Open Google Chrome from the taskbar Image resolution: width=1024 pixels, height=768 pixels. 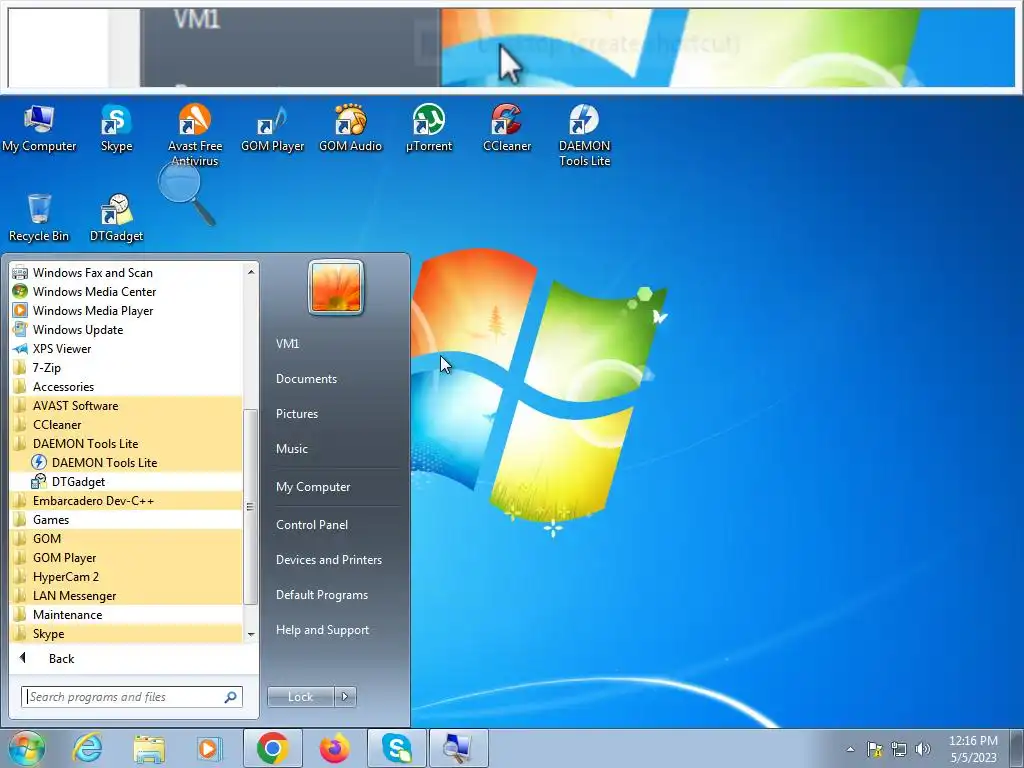point(273,748)
